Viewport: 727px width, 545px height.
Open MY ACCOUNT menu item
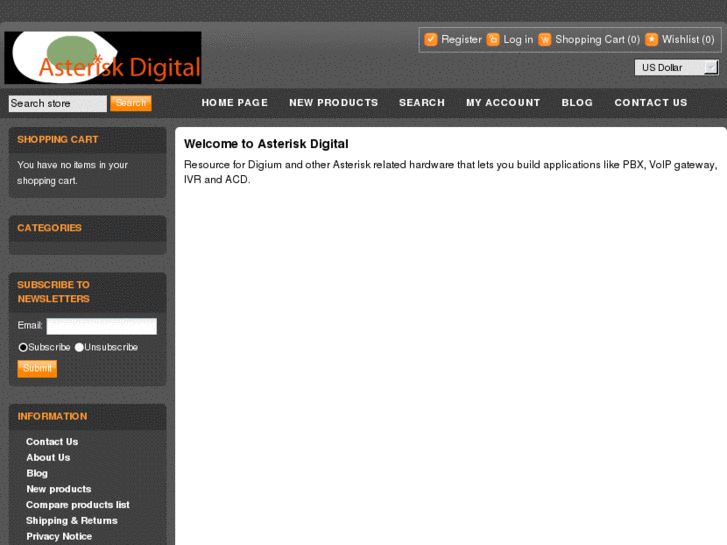coord(503,103)
